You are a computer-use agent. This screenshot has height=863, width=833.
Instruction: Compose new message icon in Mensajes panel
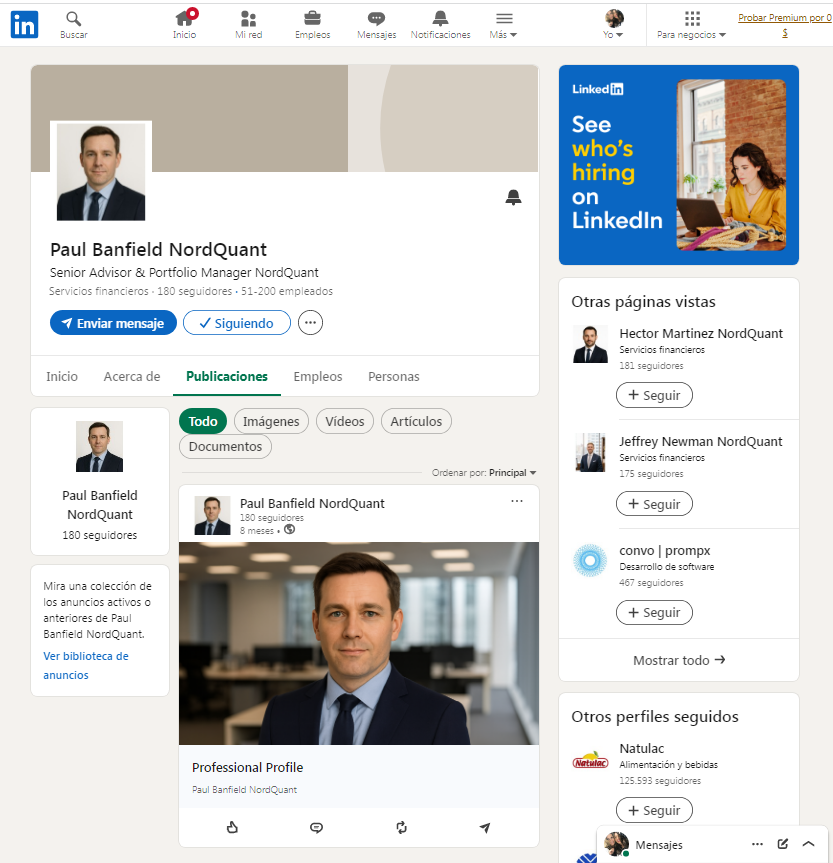point(782,844)
